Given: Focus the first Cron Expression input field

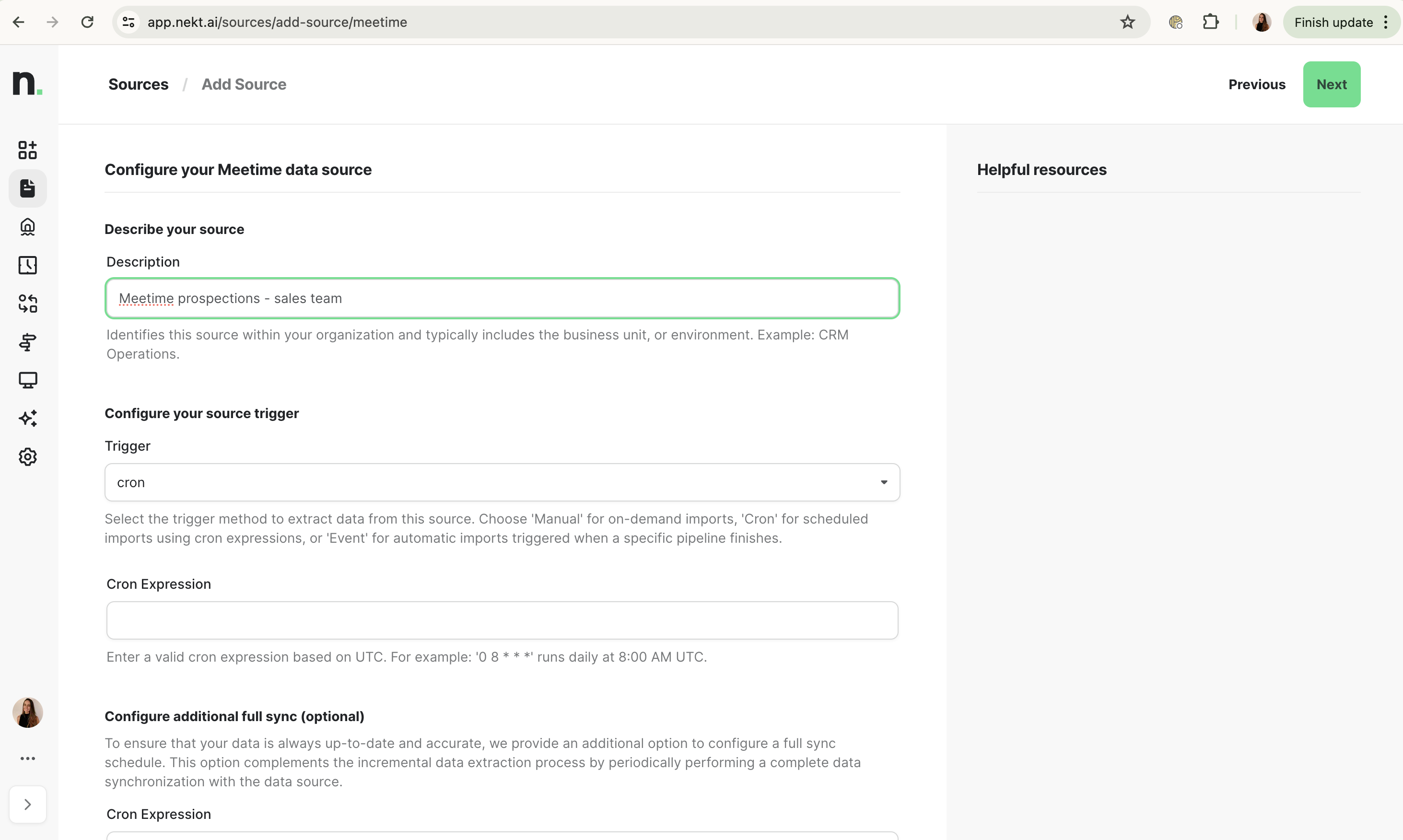Looking at the screenshot, I should click(502, 620).
